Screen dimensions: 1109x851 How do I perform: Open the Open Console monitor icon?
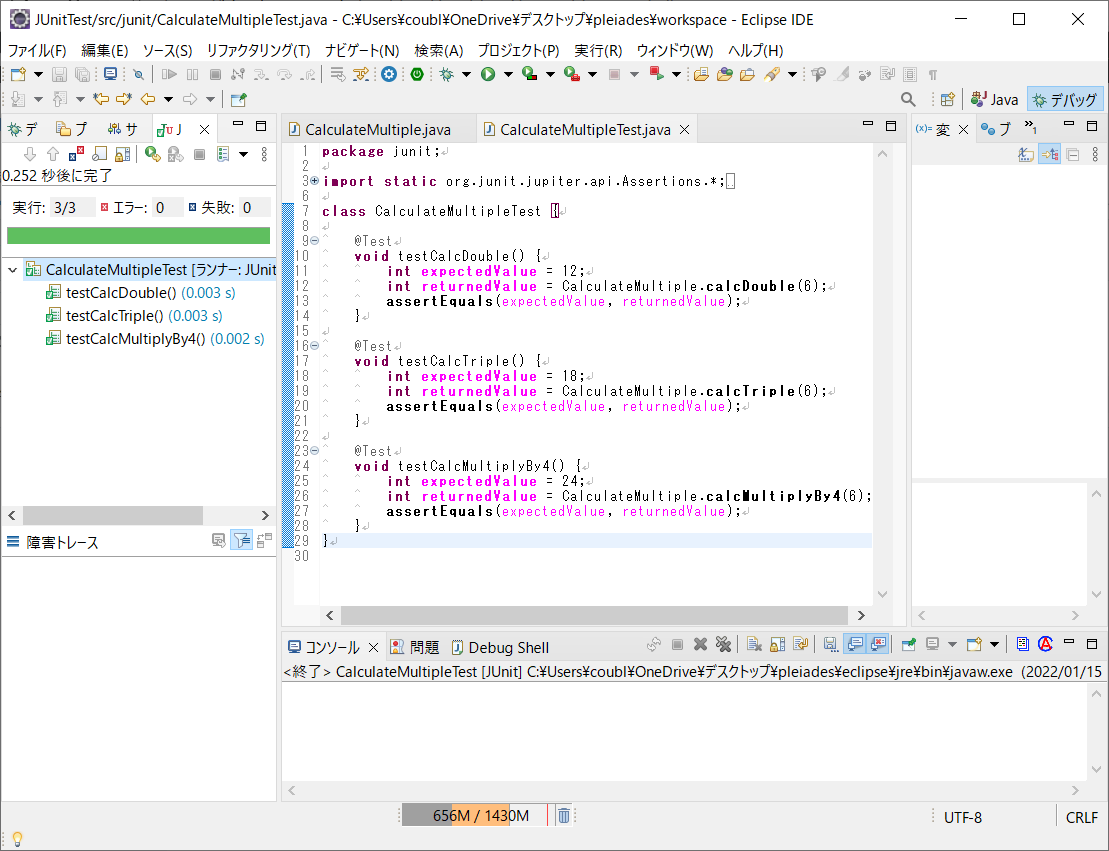coord(110,74)
